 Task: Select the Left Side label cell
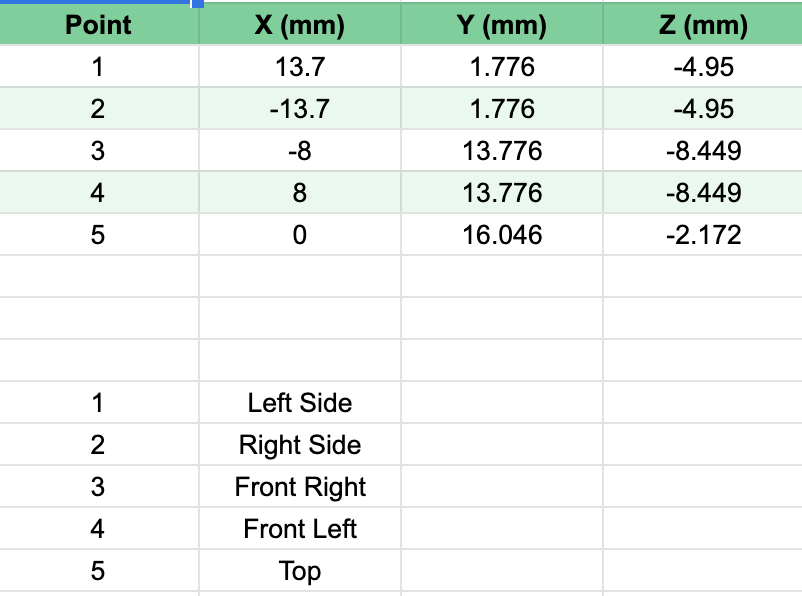tap(300, 403)
